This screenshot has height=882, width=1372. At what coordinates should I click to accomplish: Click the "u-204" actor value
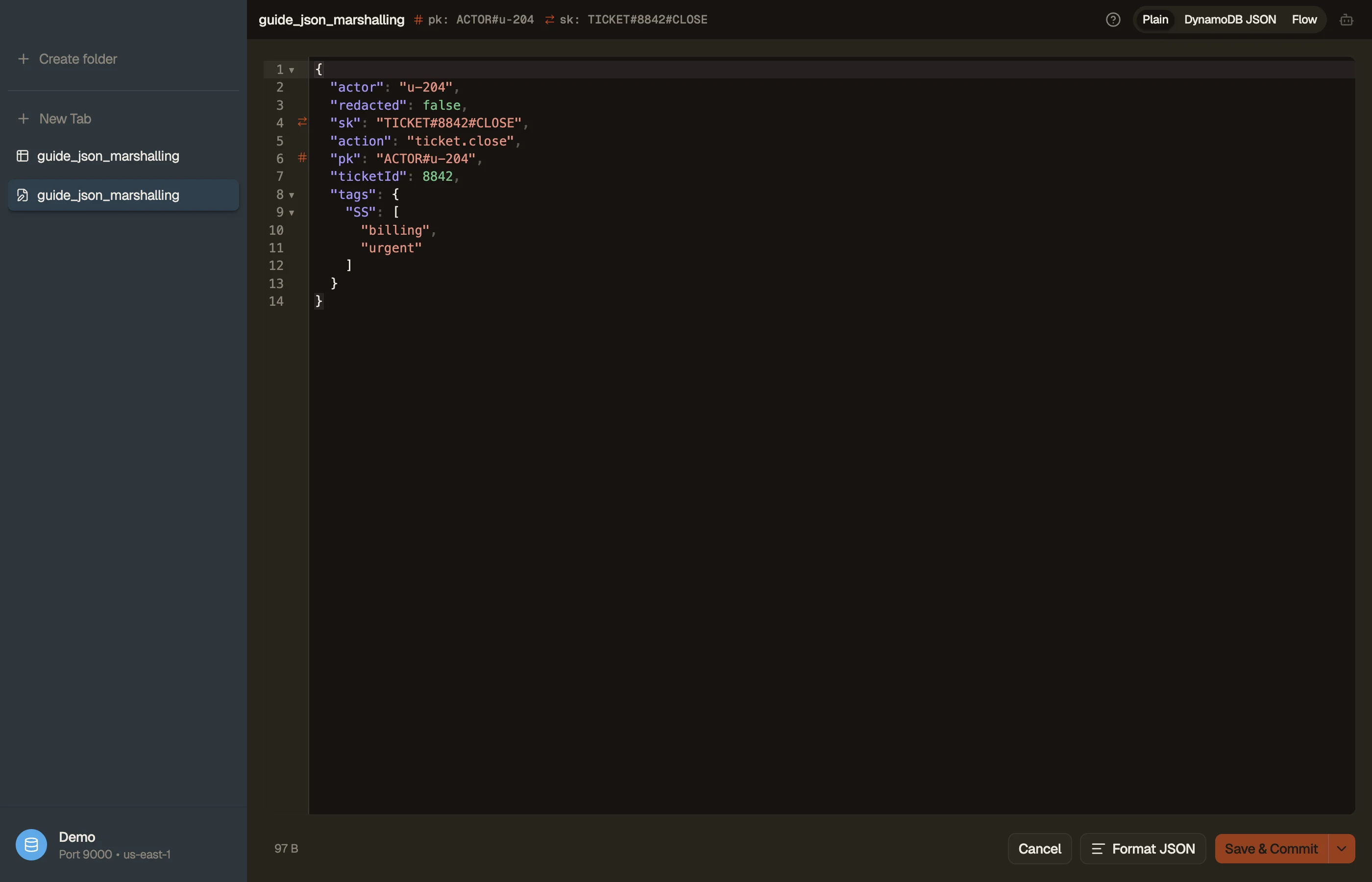coord(425,87)
